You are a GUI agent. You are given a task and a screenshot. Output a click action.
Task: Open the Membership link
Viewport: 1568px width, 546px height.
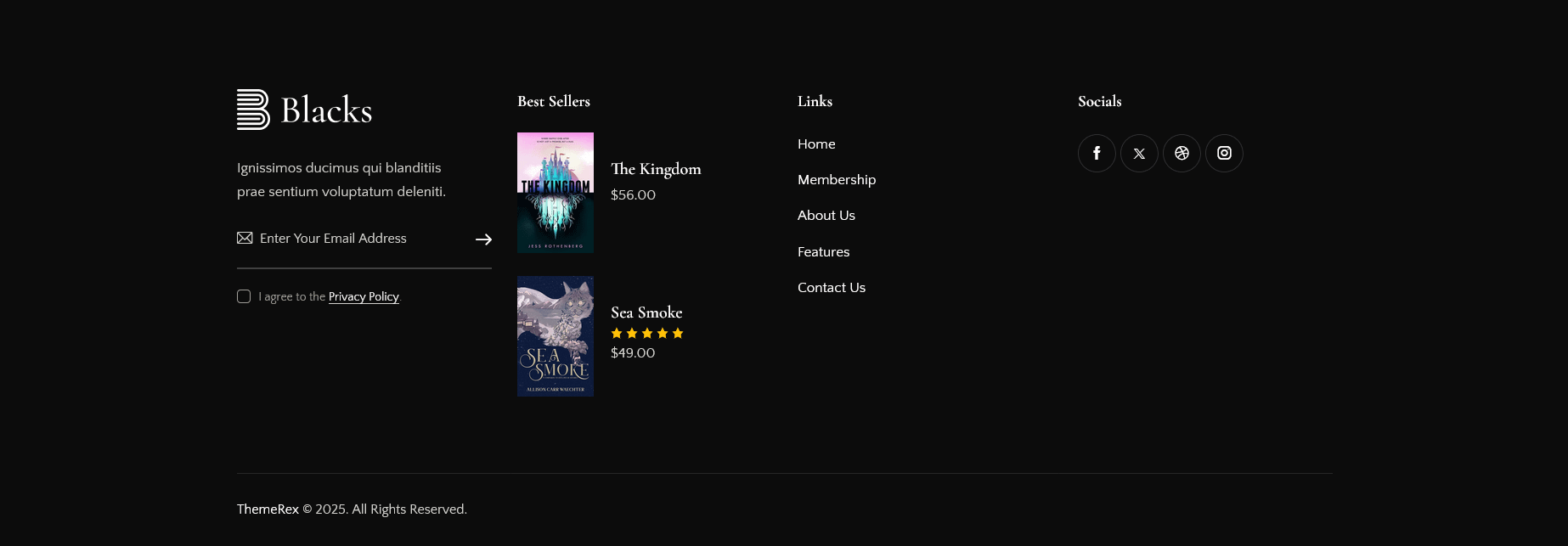[837, 180]
